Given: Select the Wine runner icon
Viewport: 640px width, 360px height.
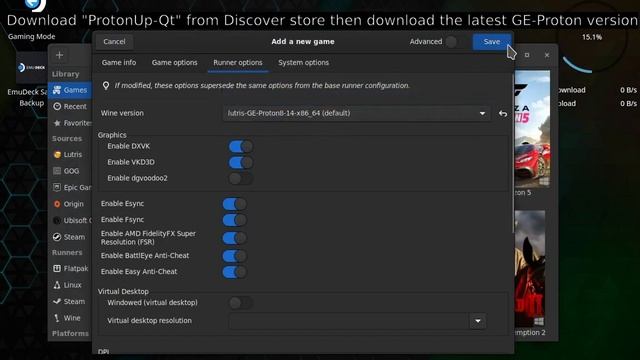Looking at the screenshot, I should coord(57,318).
